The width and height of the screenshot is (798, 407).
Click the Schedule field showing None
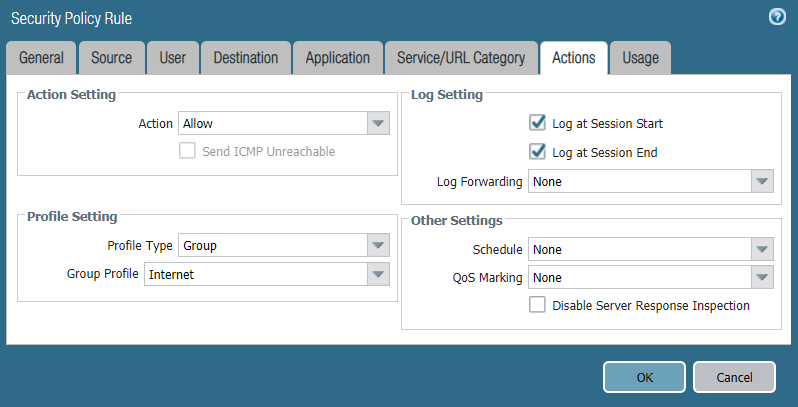640,249
